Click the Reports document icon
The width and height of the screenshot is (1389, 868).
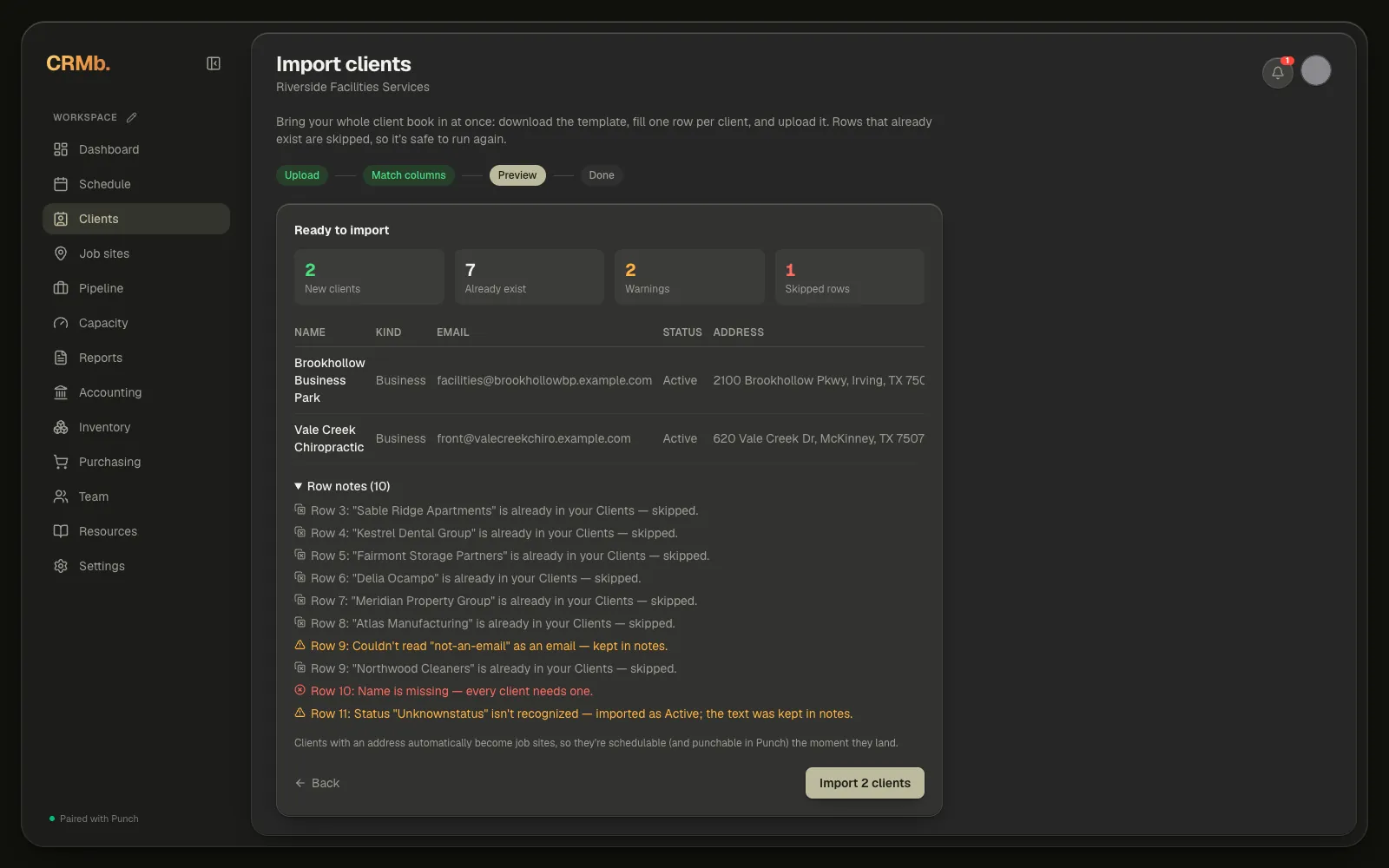coord(61,358)
